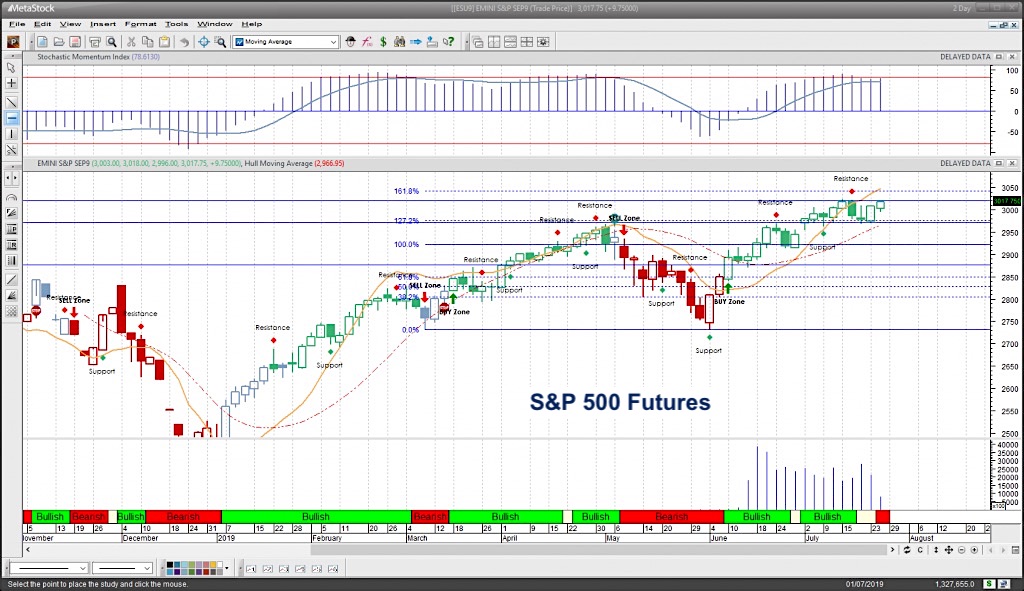The image size is (1024, 591).
Task: Select the crosshair target tool
Action: 204,42
